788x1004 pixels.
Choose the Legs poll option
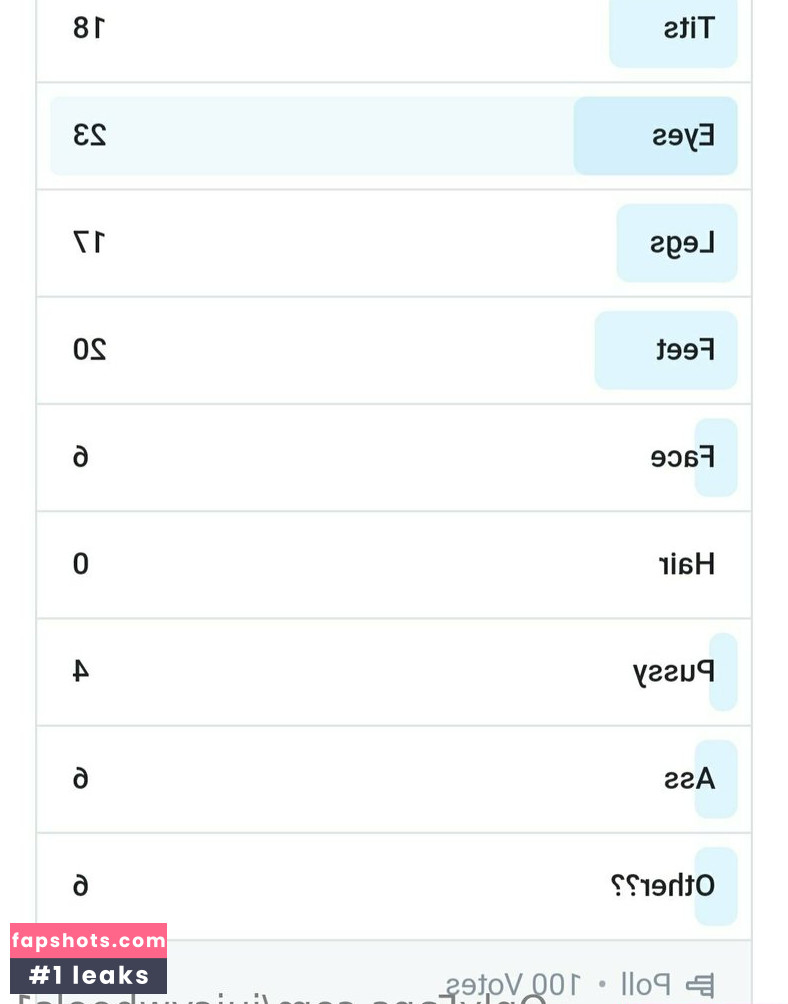pyautogui.click(x=394, y=243)
